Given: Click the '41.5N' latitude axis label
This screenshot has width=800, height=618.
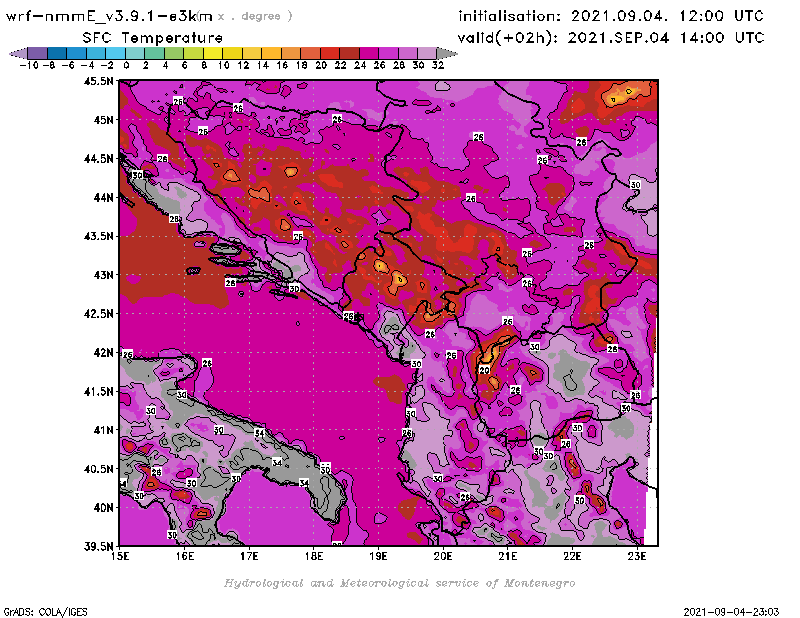Looking at the screenshot, I should [98, 391].
